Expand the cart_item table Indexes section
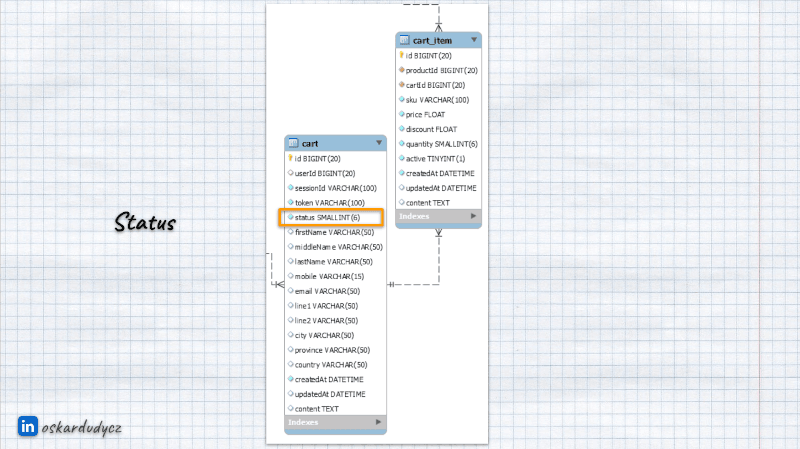This screenshot has height=449, width=800. (473, 216)
